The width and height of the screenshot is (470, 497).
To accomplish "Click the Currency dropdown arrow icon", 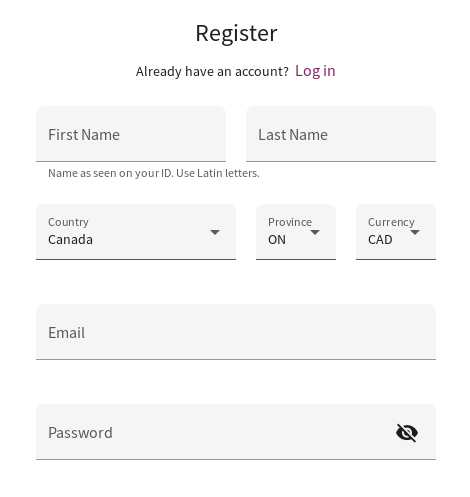I will 415,232.
